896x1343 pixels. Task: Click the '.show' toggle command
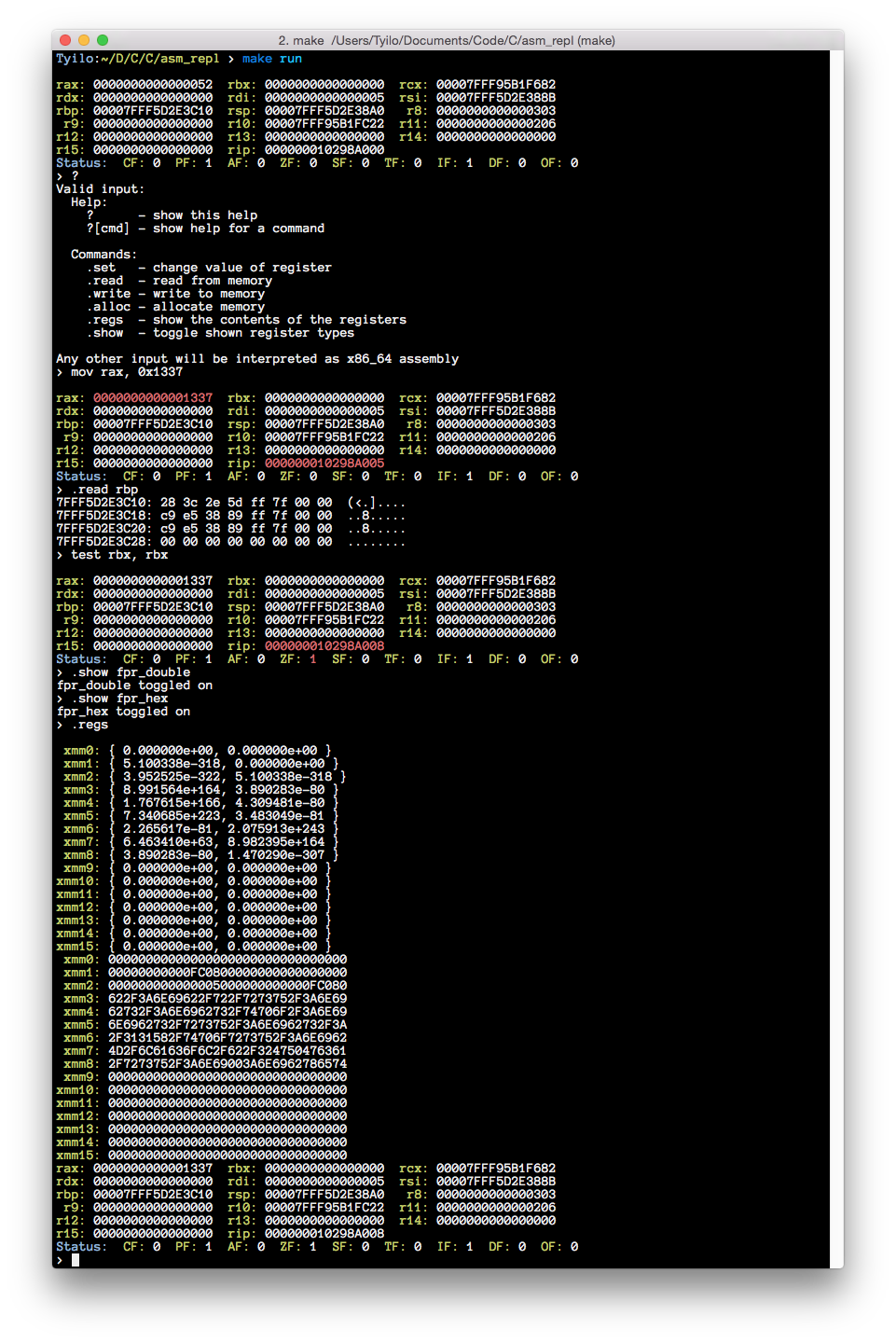coord(107,332)
